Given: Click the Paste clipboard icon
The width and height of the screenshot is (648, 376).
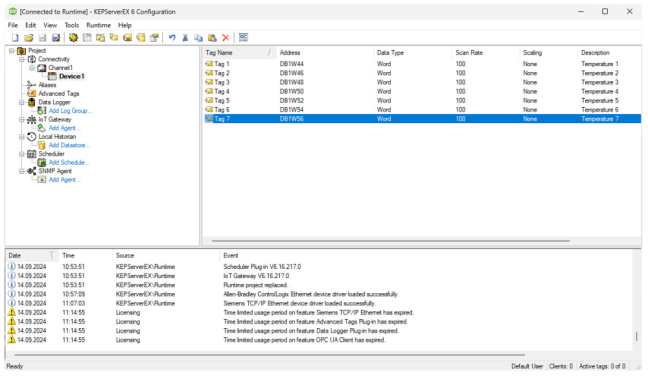Looking at the screenshot, I should pos(212,38).
